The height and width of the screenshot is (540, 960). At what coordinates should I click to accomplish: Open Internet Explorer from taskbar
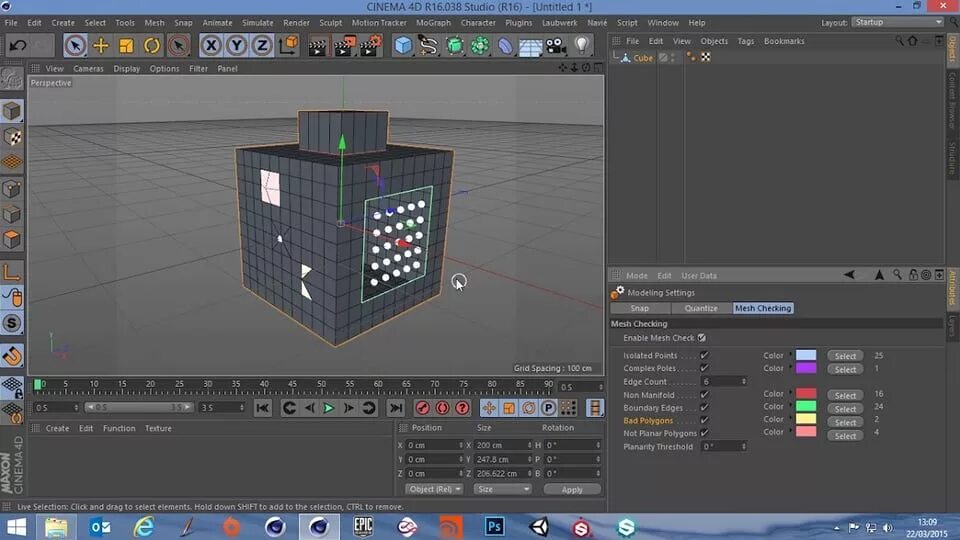pyautogui.click(x=144, y=527)
